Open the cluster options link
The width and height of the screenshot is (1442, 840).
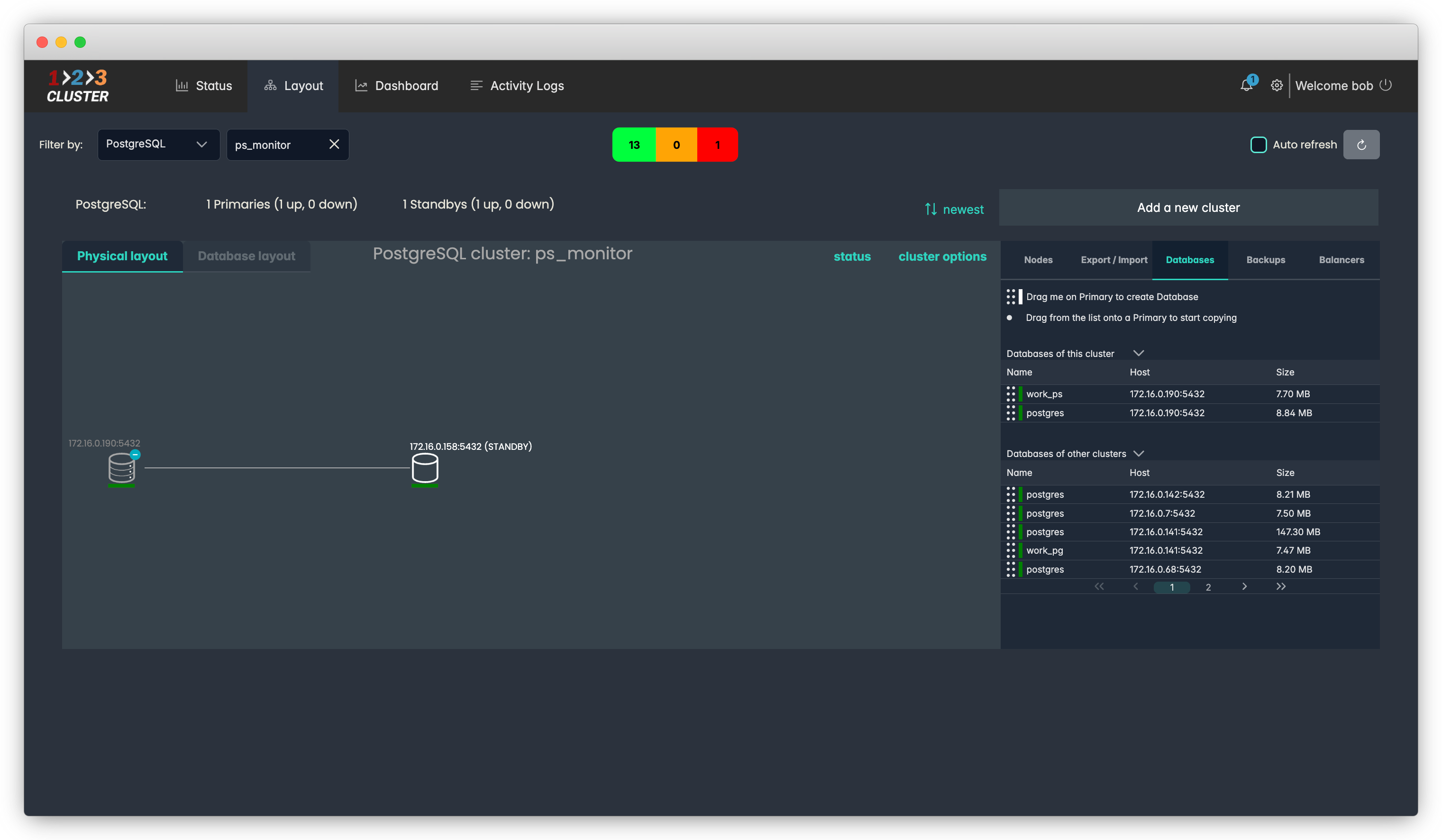pos(942,256)
